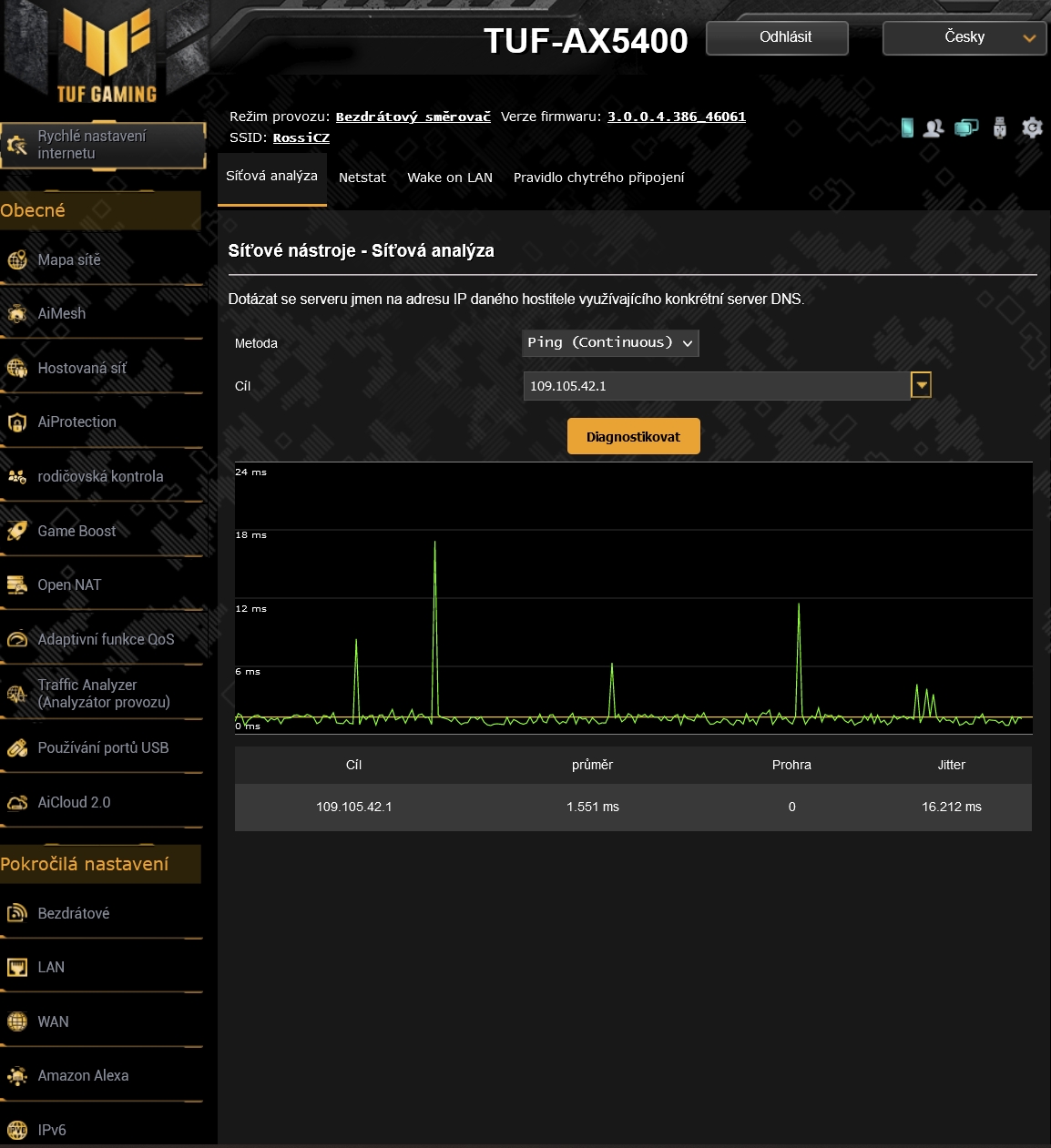1051x1148 pixels.
Task: Switch to Pravidlo chytrého připojení tab
Action: coord(598,178)
